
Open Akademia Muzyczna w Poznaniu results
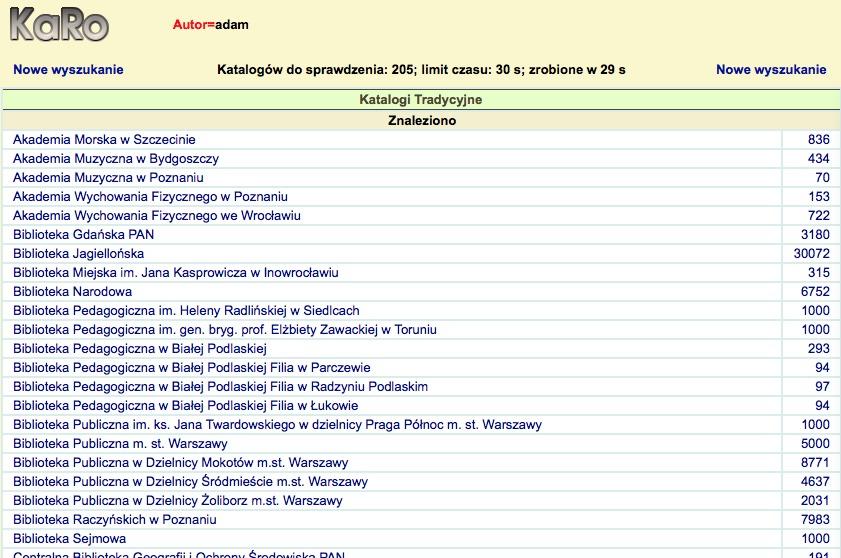pyautogui.click(x=108, y=178)
